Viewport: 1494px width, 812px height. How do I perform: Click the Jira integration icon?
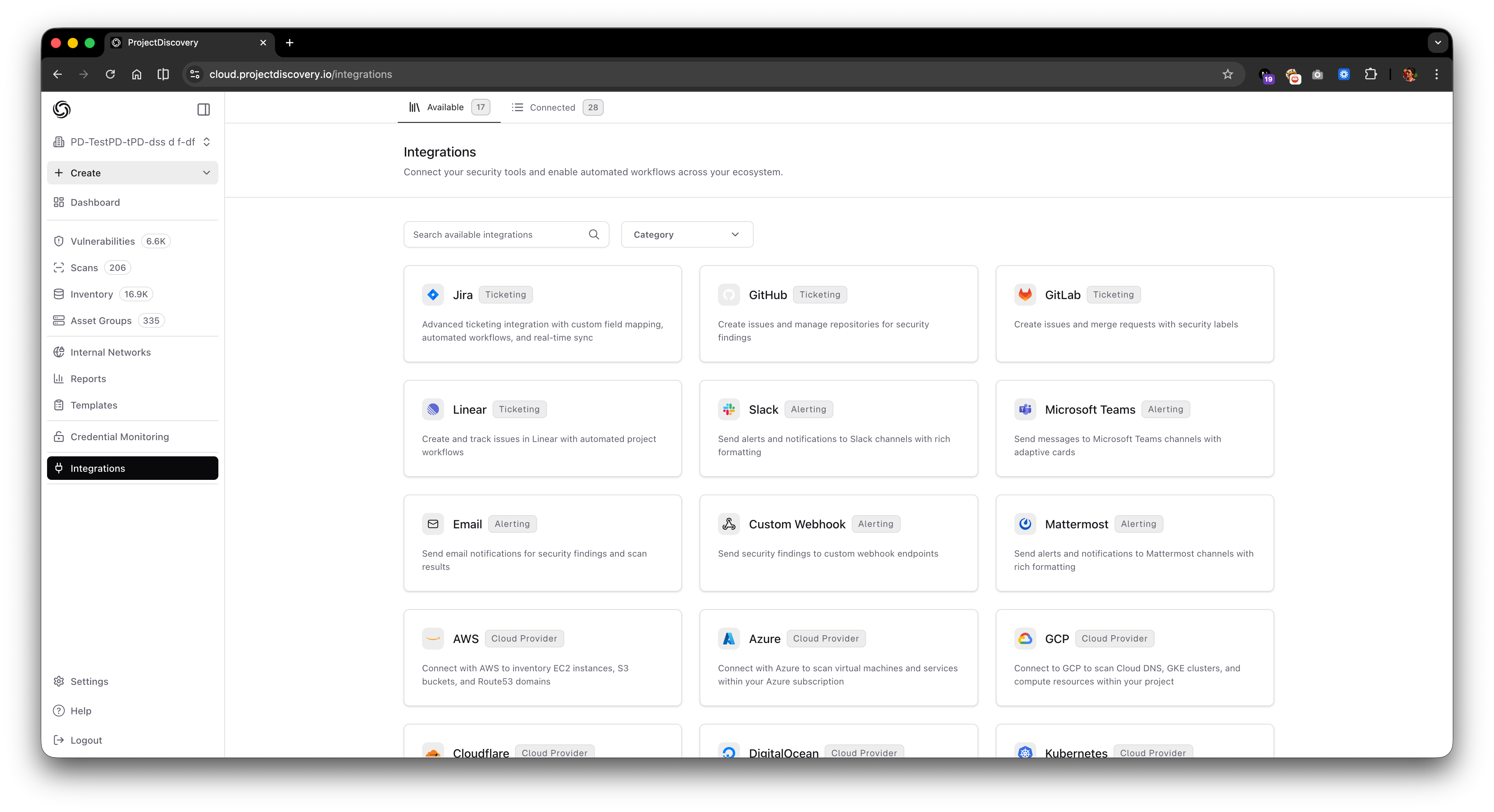433,294
